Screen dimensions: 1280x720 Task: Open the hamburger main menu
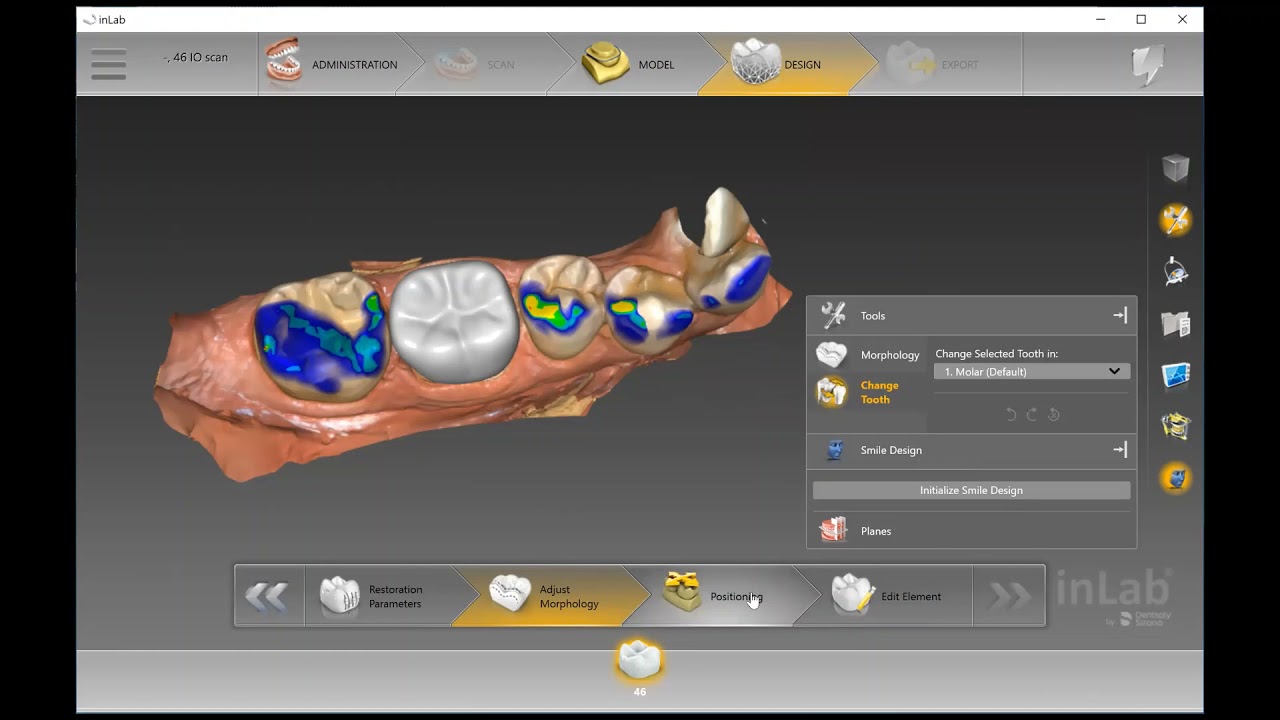pyautogui.click(x=108, y=64)
